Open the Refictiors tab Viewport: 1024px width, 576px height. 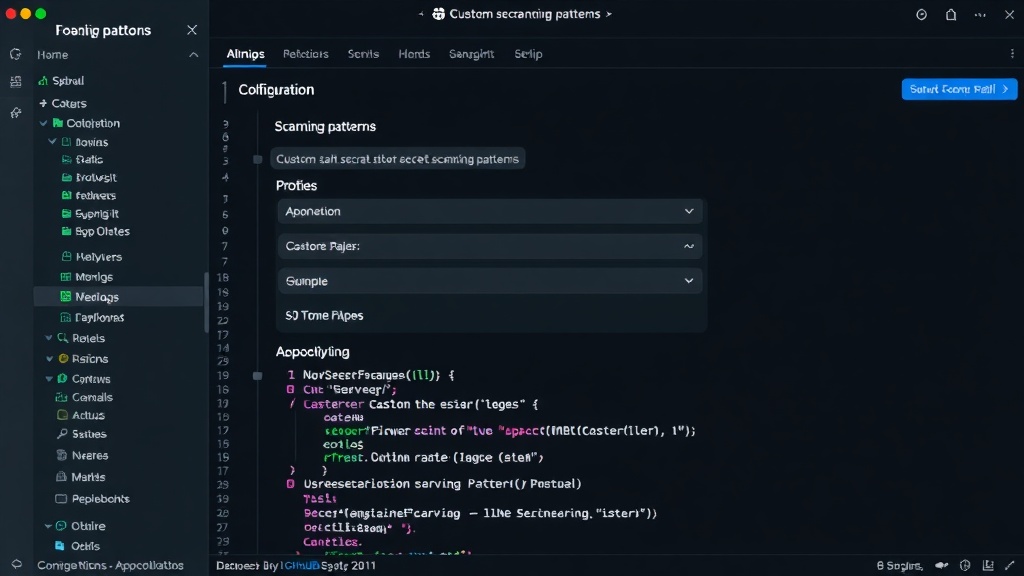point(306,54)
